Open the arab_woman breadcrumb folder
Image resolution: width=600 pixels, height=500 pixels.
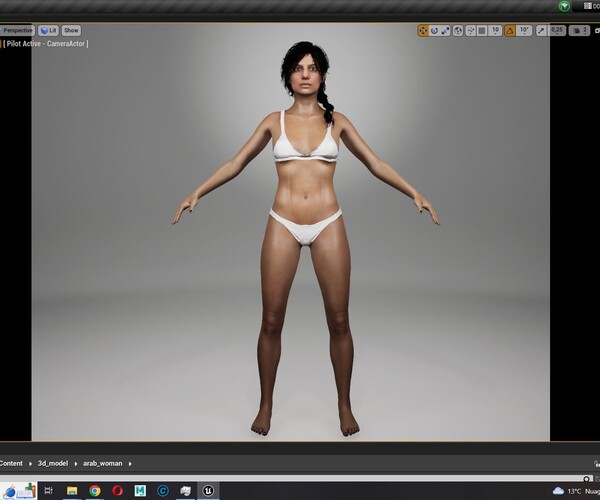click(103, 463)
